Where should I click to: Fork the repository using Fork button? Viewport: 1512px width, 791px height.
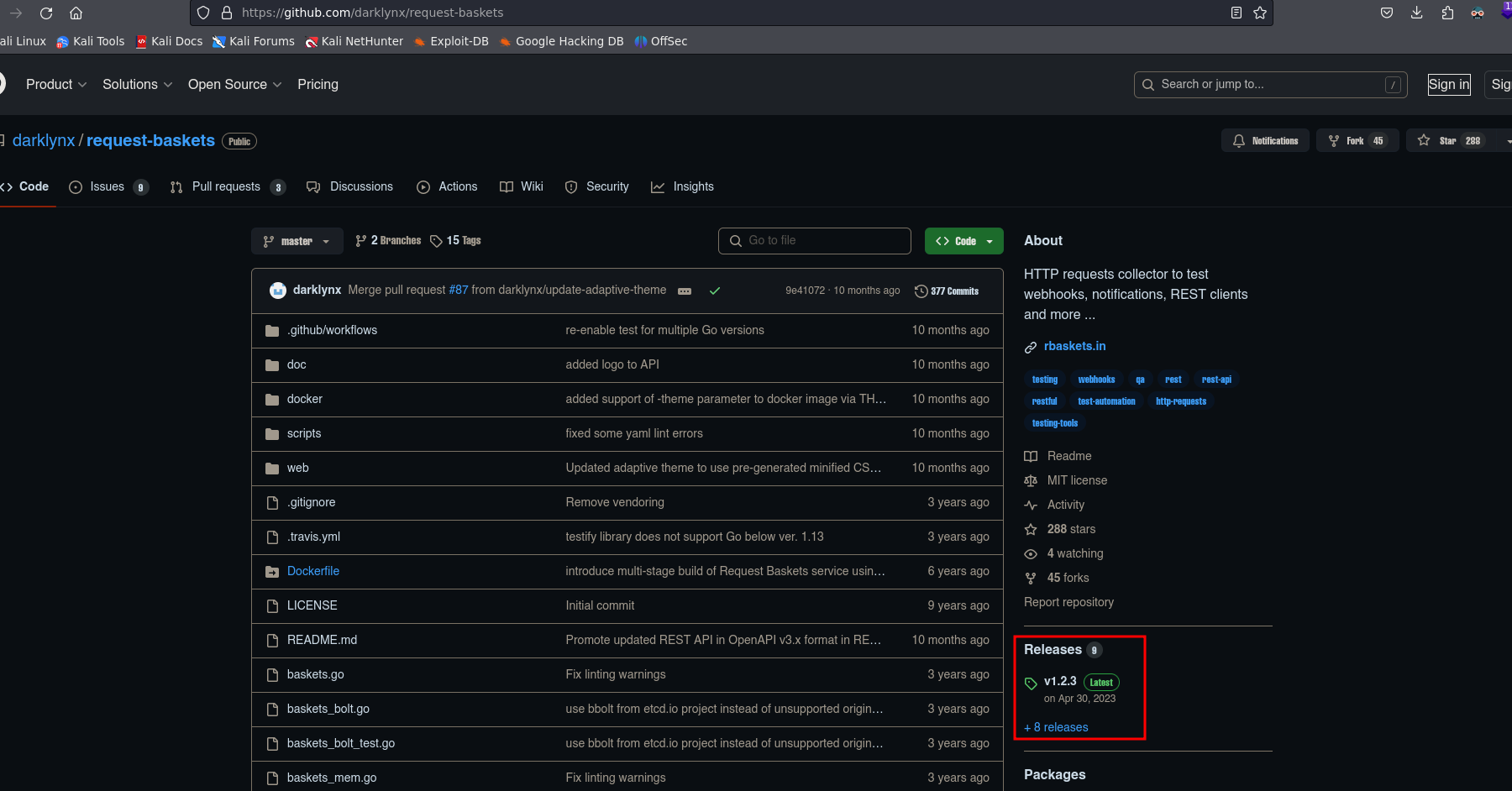point(1355,141)
